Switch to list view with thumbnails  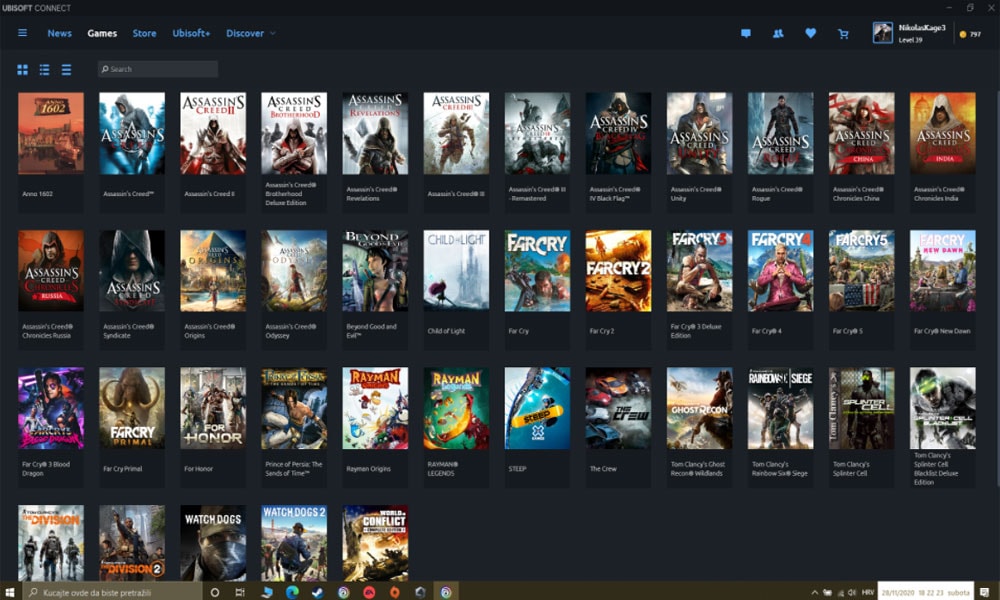click(x=45, y=70)
